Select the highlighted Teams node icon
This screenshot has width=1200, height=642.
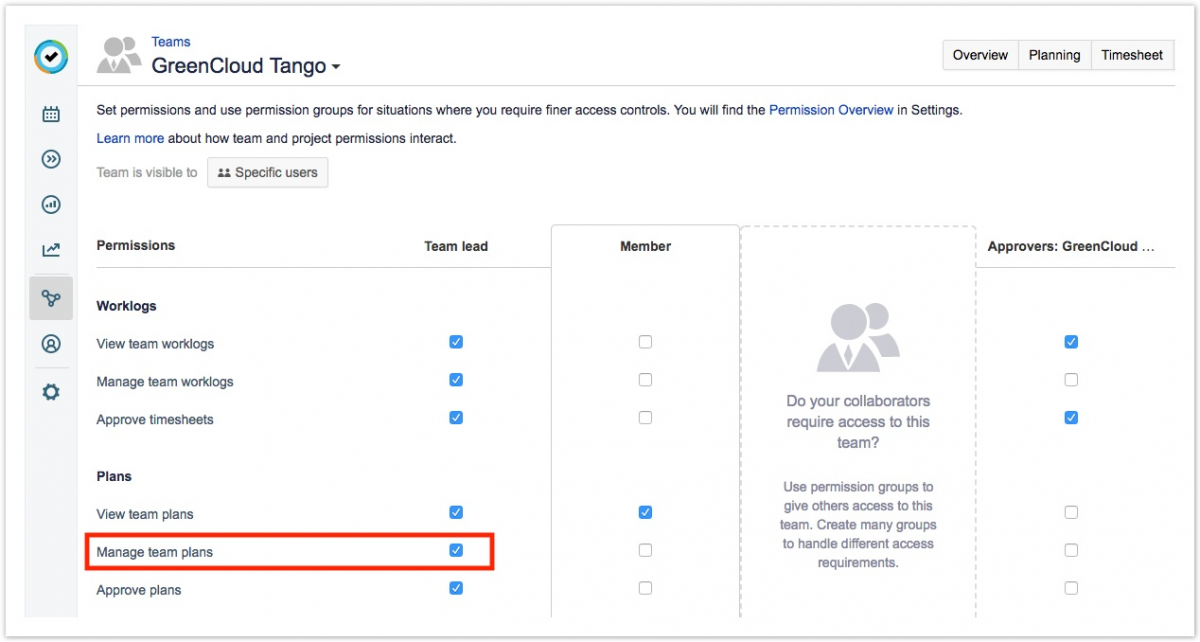(51, 298)
